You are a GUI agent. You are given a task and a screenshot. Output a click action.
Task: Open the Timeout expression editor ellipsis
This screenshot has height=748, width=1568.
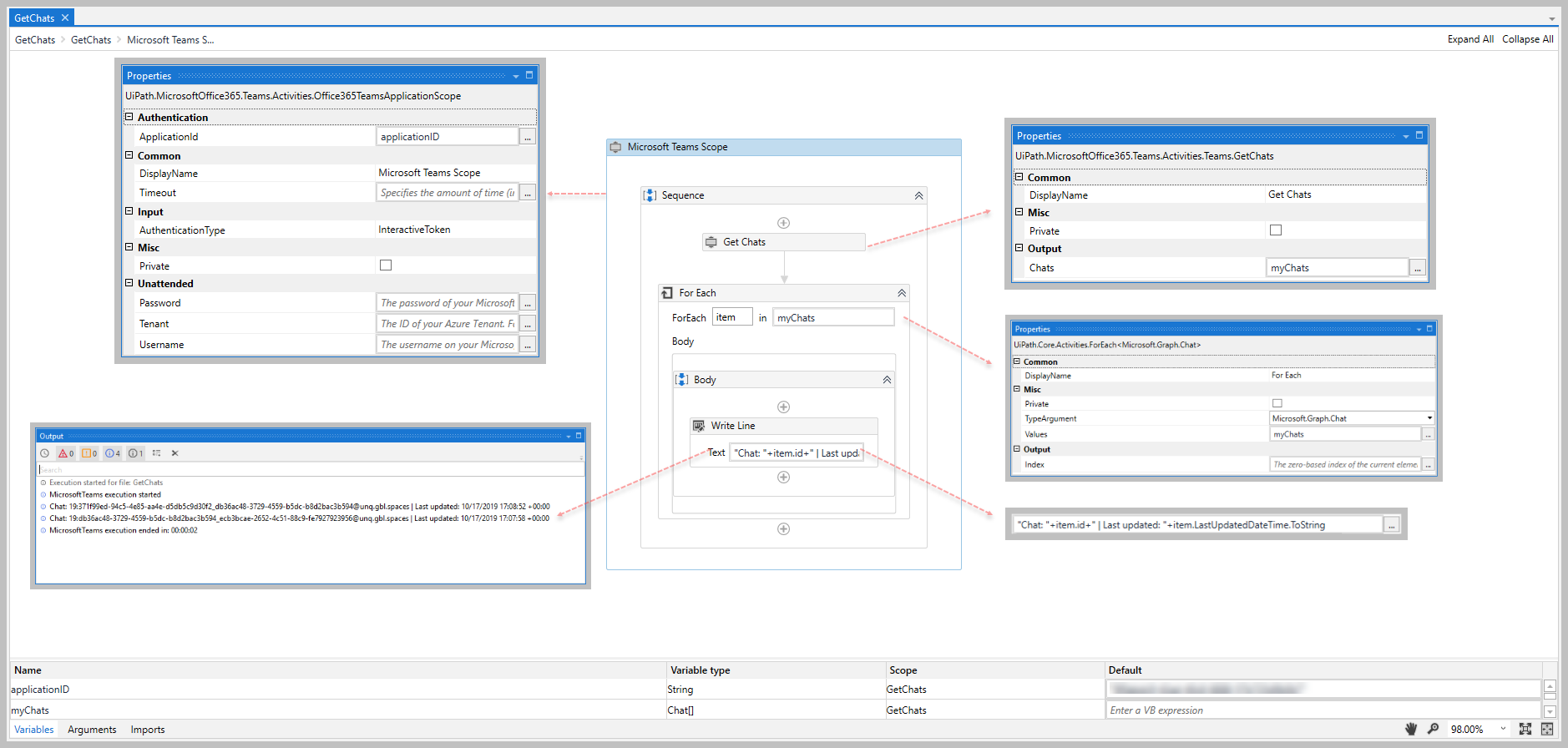(x=528, y=193)
